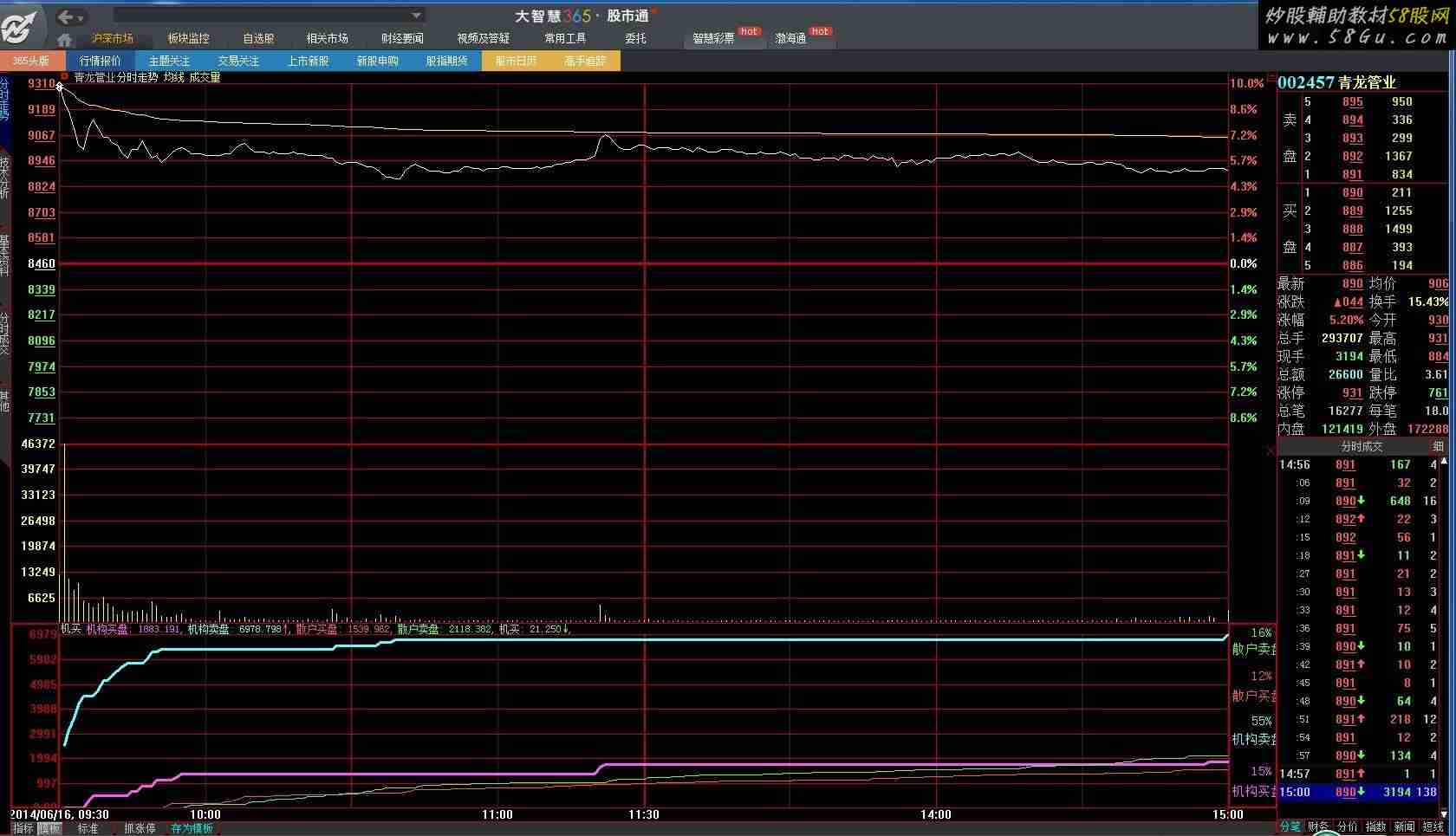Click 分时成交 panel header
The image size is (1456, 836).
click(x=1362, y=446)
